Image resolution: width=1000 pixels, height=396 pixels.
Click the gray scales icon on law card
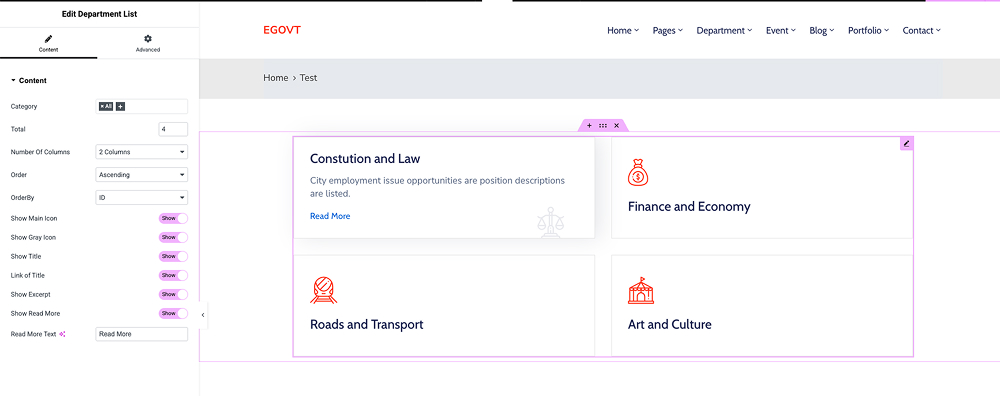[550, 222]
